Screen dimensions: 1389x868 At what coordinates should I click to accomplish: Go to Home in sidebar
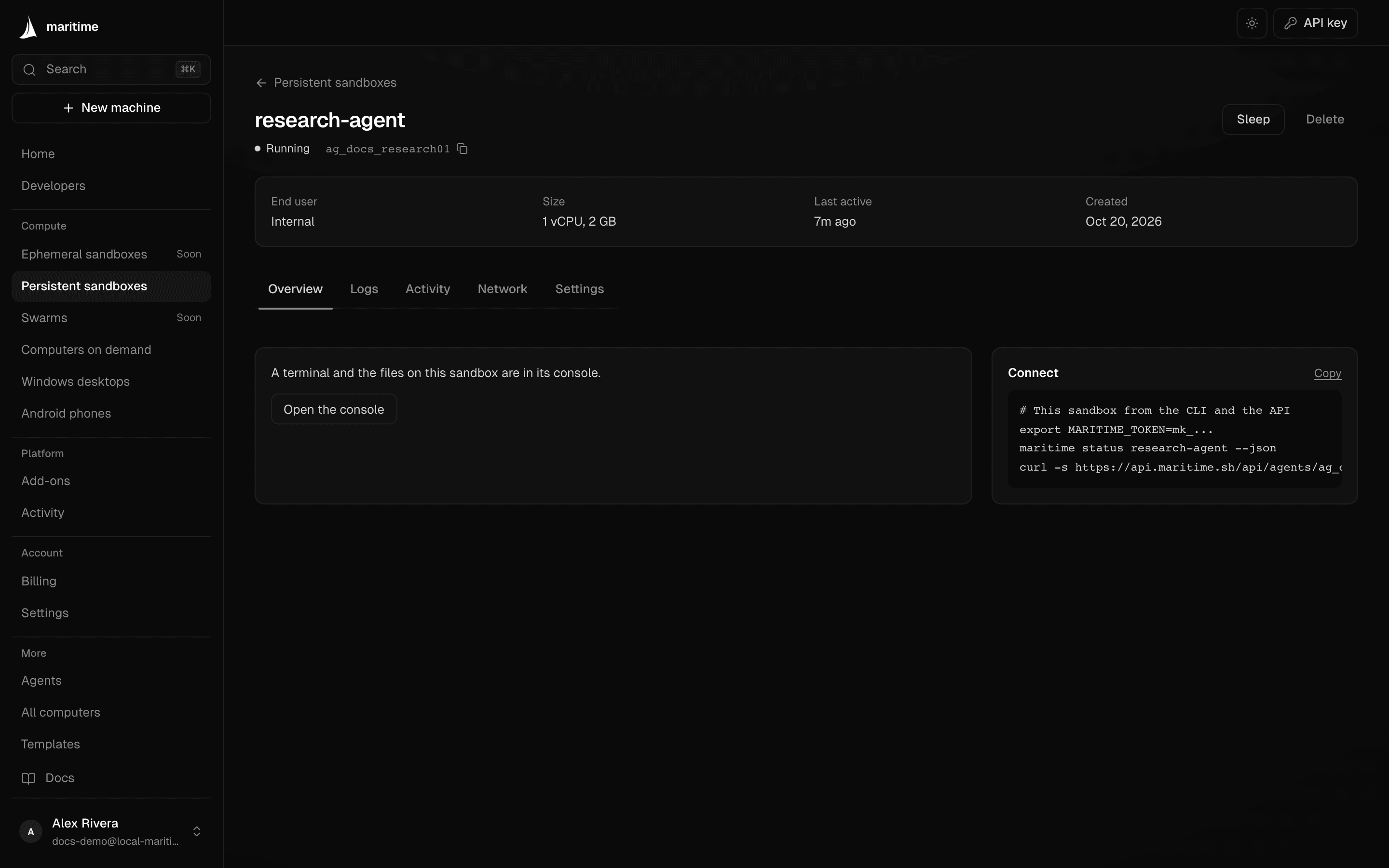click(111, 154)
